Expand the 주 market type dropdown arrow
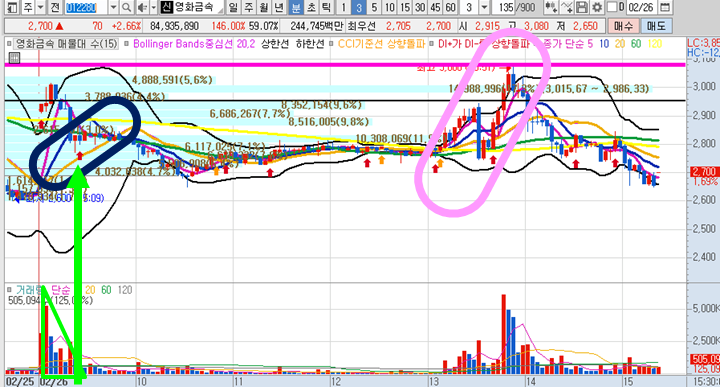 [40, 7]
